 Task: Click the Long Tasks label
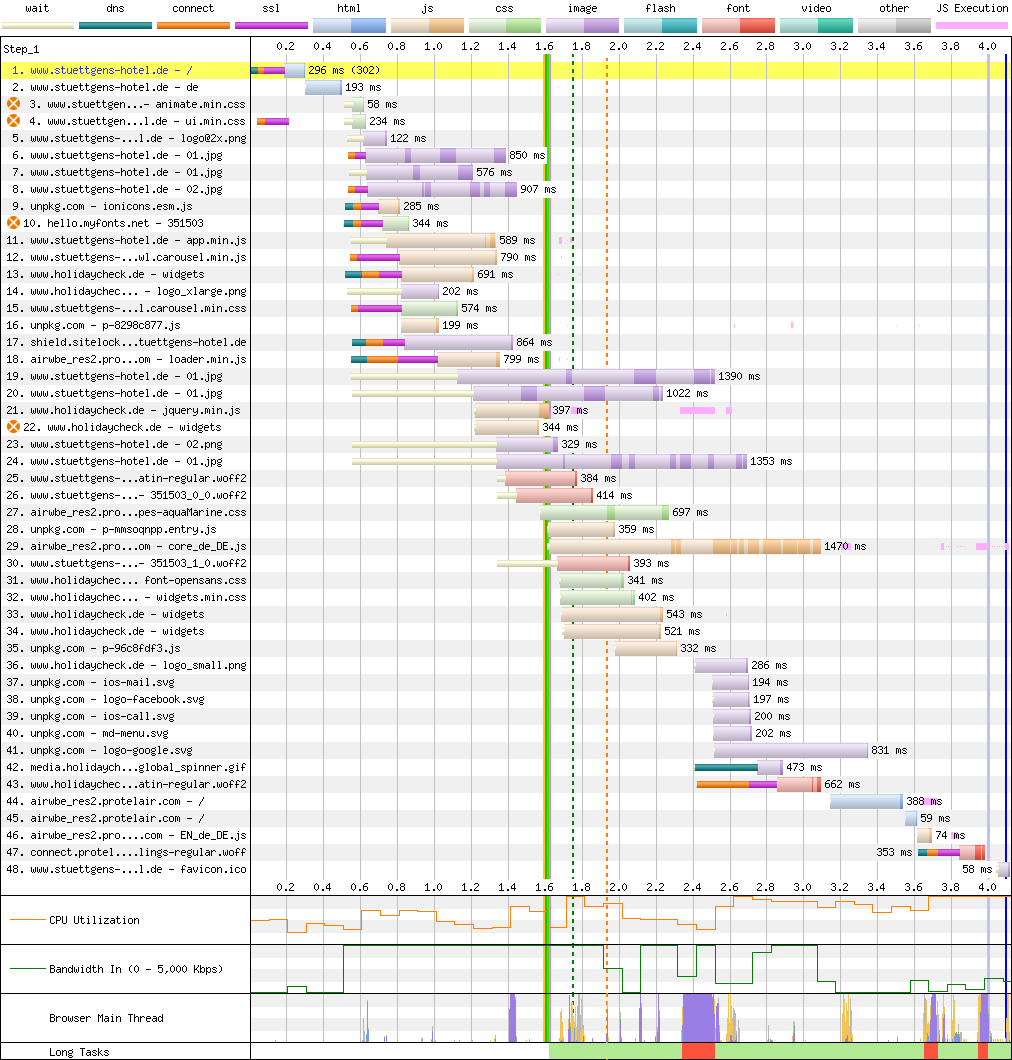point(79,1052)
